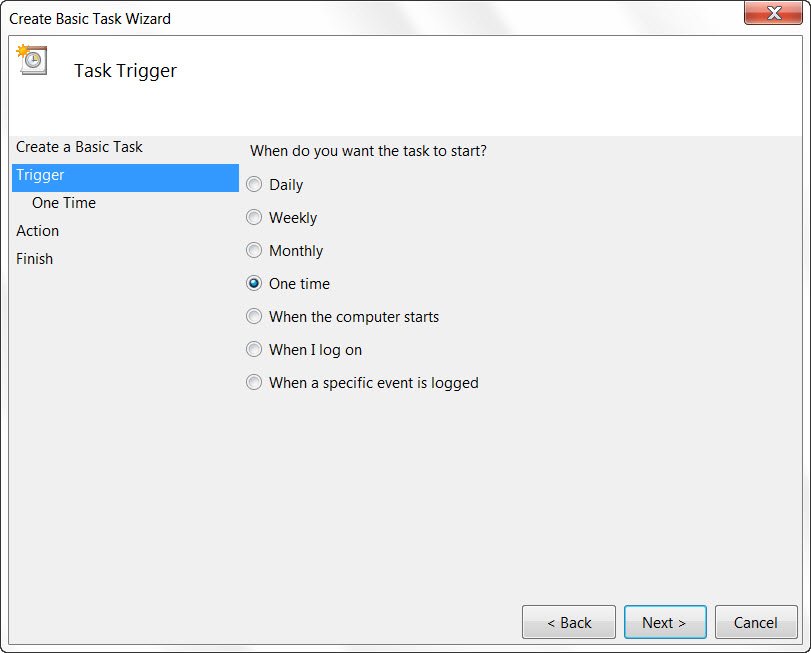Viewport: 811px width, 653px height.
Task: Choose the 'When I log on' trigger
Action: (254, 349)
